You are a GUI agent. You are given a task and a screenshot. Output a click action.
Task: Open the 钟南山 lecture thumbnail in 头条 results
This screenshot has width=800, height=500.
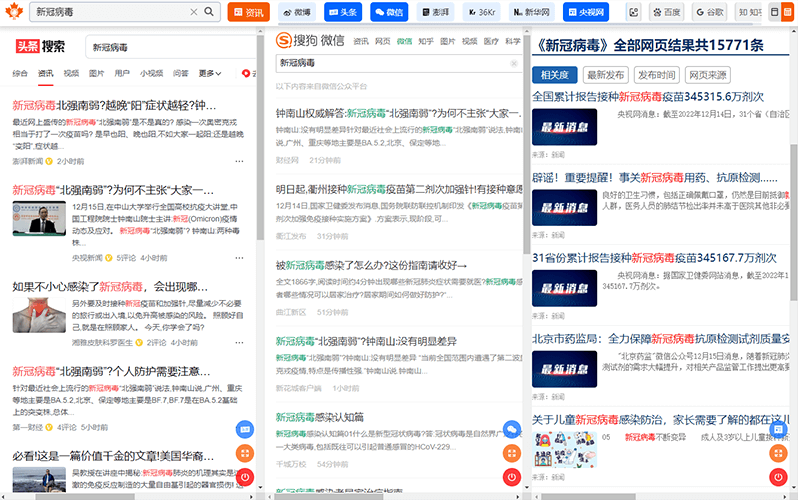coord(39,218)
